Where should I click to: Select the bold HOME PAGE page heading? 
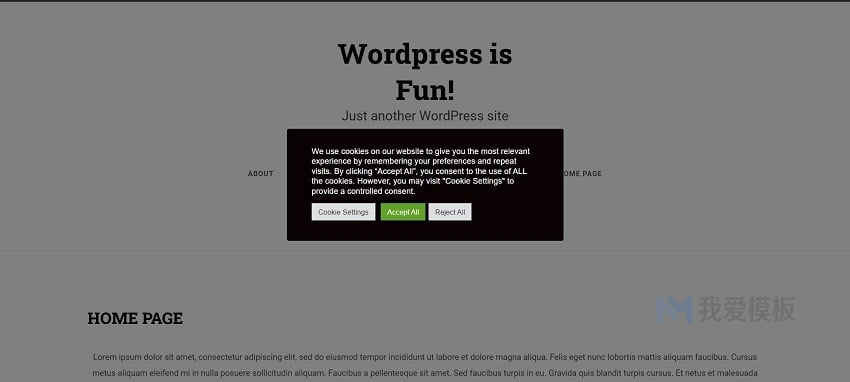pyautogui.click(x=135, y=318)
